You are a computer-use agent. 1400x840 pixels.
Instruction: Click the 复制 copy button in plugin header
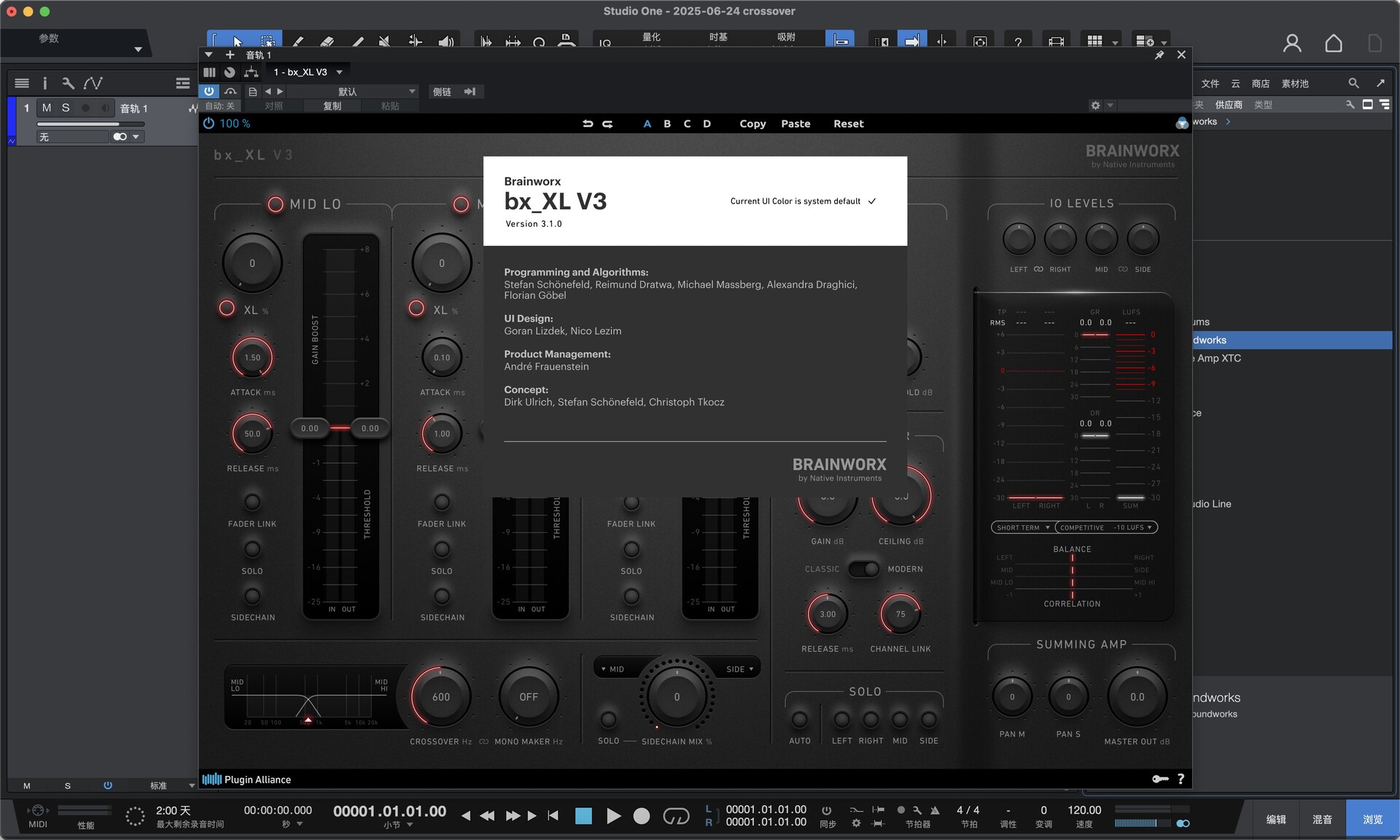332,106
